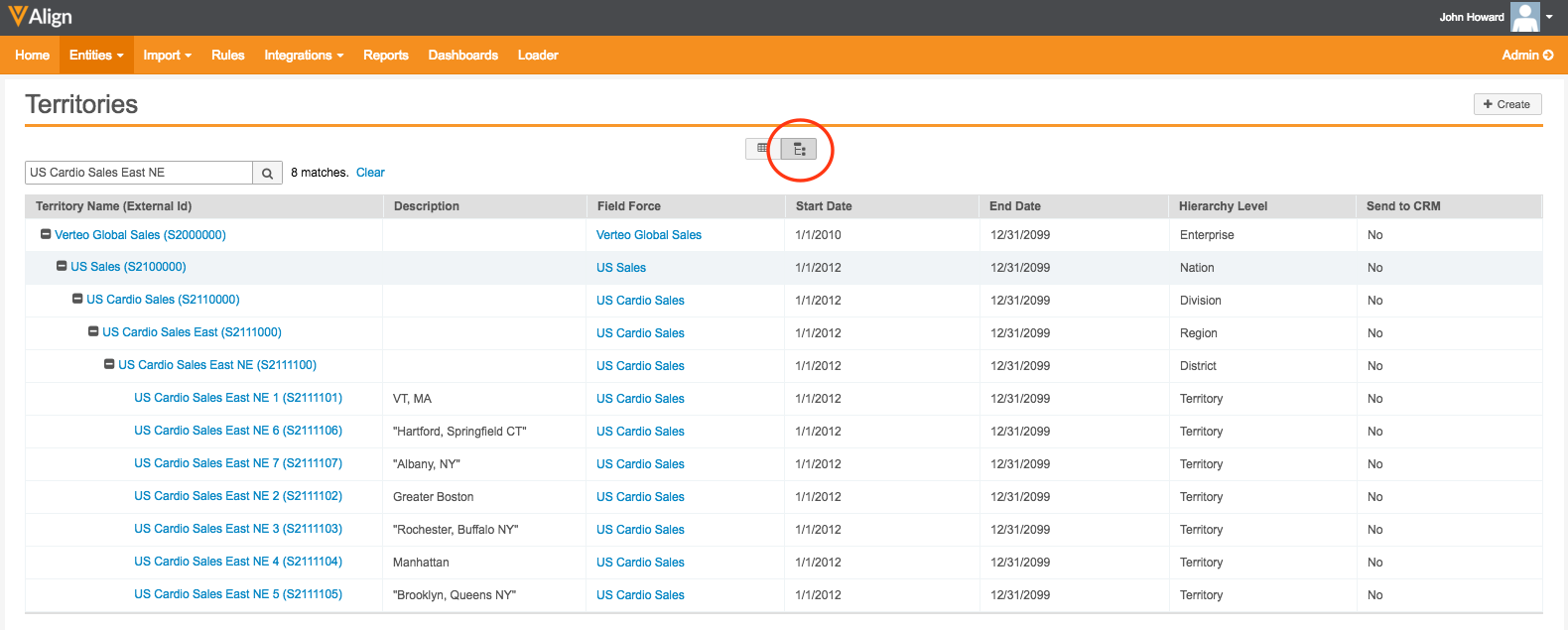Click the Veeva Align logo
The image size is (1568, 630).
tap(41, 17)
